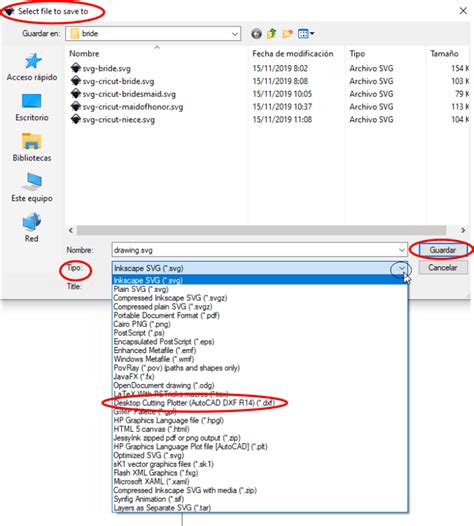474x526 pixels.
Task: Click the scroll right arrow
Action: 463,230
